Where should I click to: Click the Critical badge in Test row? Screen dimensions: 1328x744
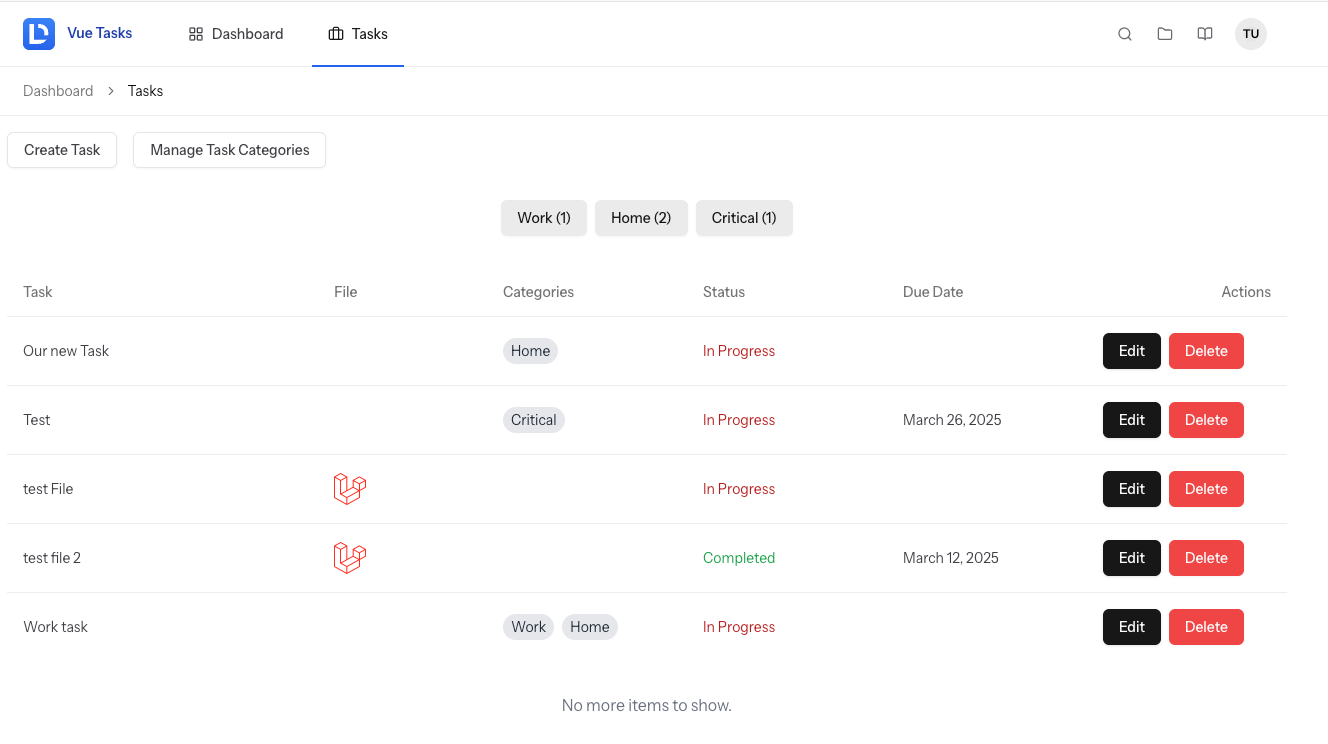(x=533, y=420)
